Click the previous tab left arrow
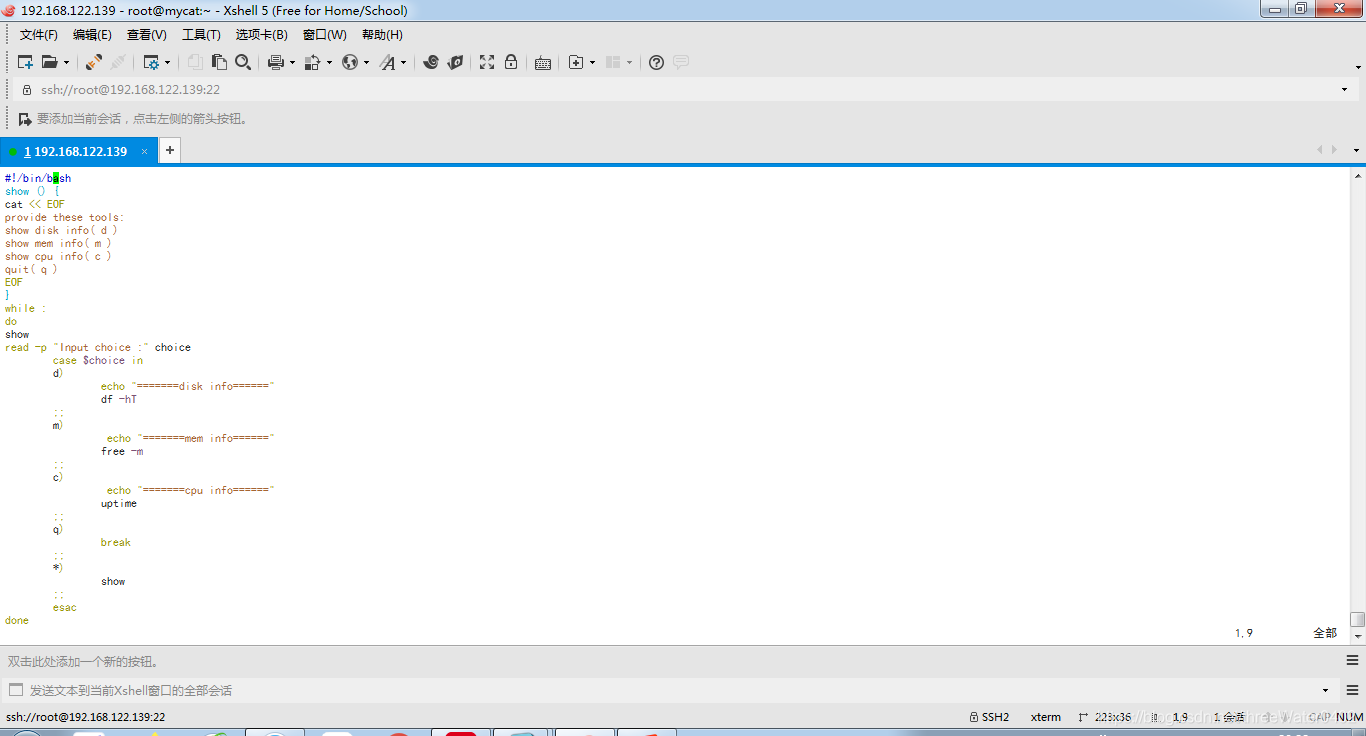Image resolution: width=1366 pixels, height=736 pixels. (x=1320, y=150)
